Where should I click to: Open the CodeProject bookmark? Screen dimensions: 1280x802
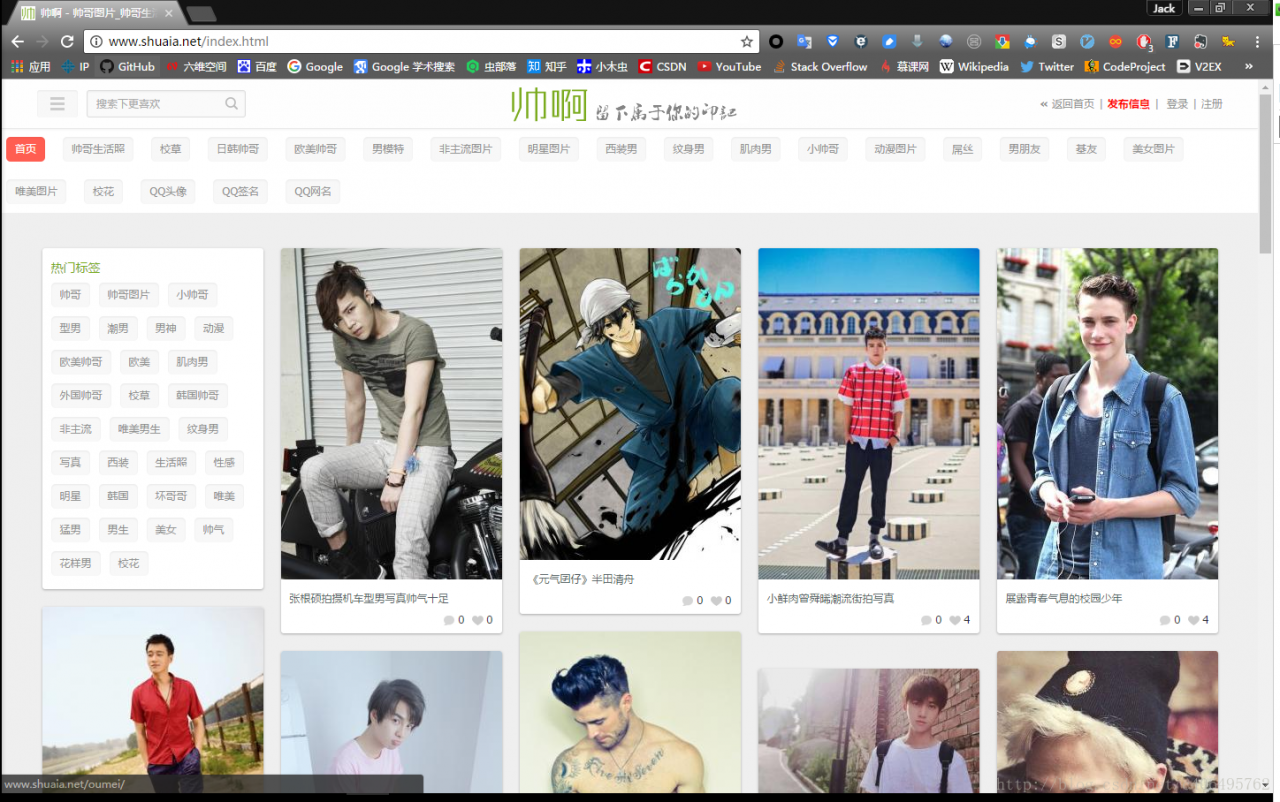pos(1125,67)
